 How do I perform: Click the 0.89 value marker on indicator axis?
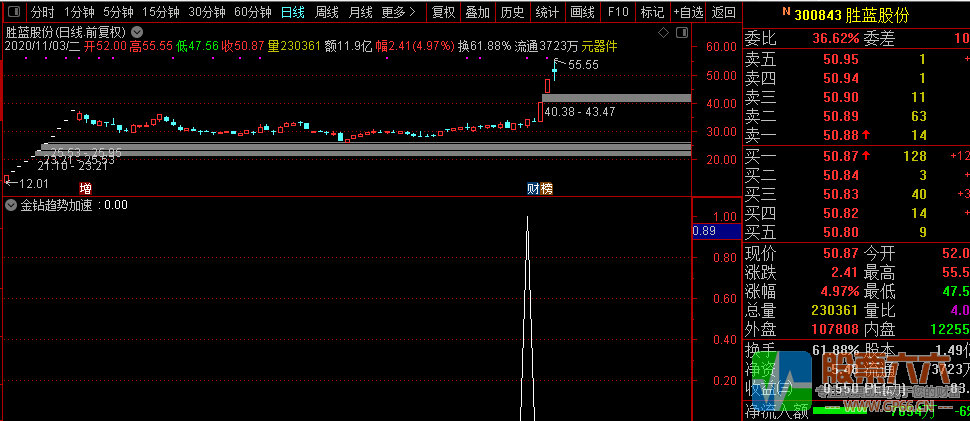point(703,231)
